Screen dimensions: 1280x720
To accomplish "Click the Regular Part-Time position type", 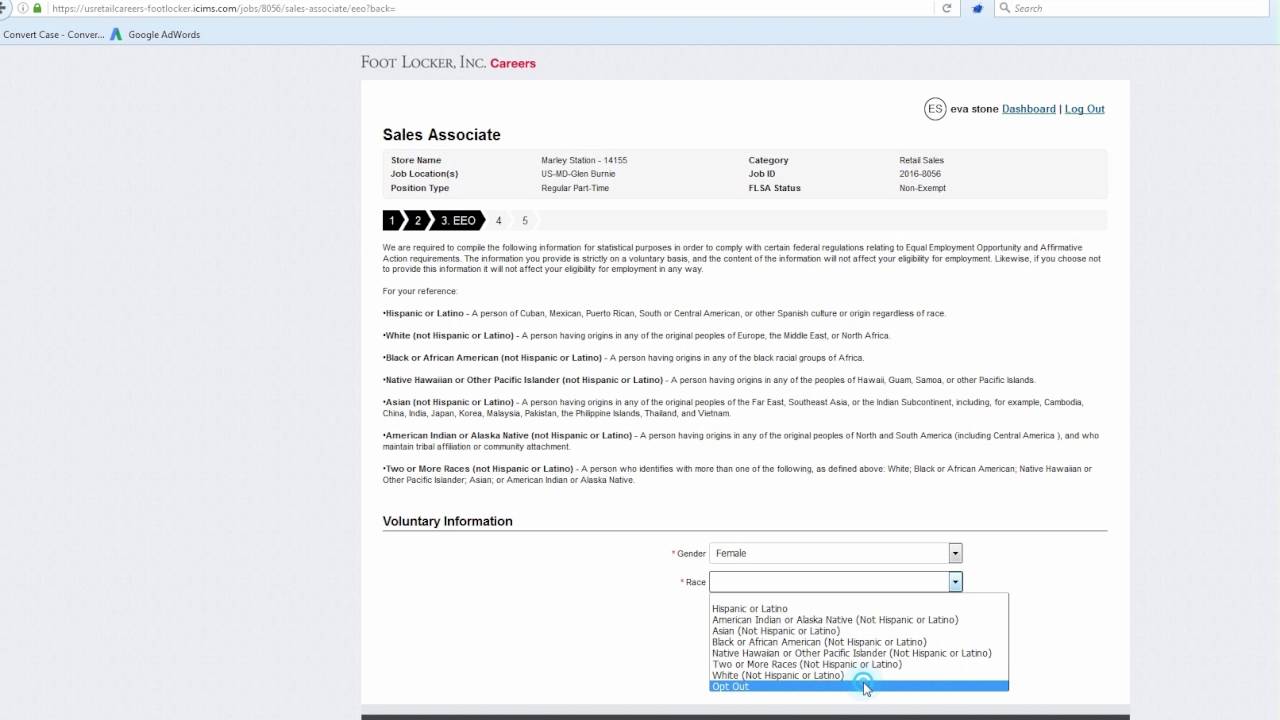I will coord(575,188).
